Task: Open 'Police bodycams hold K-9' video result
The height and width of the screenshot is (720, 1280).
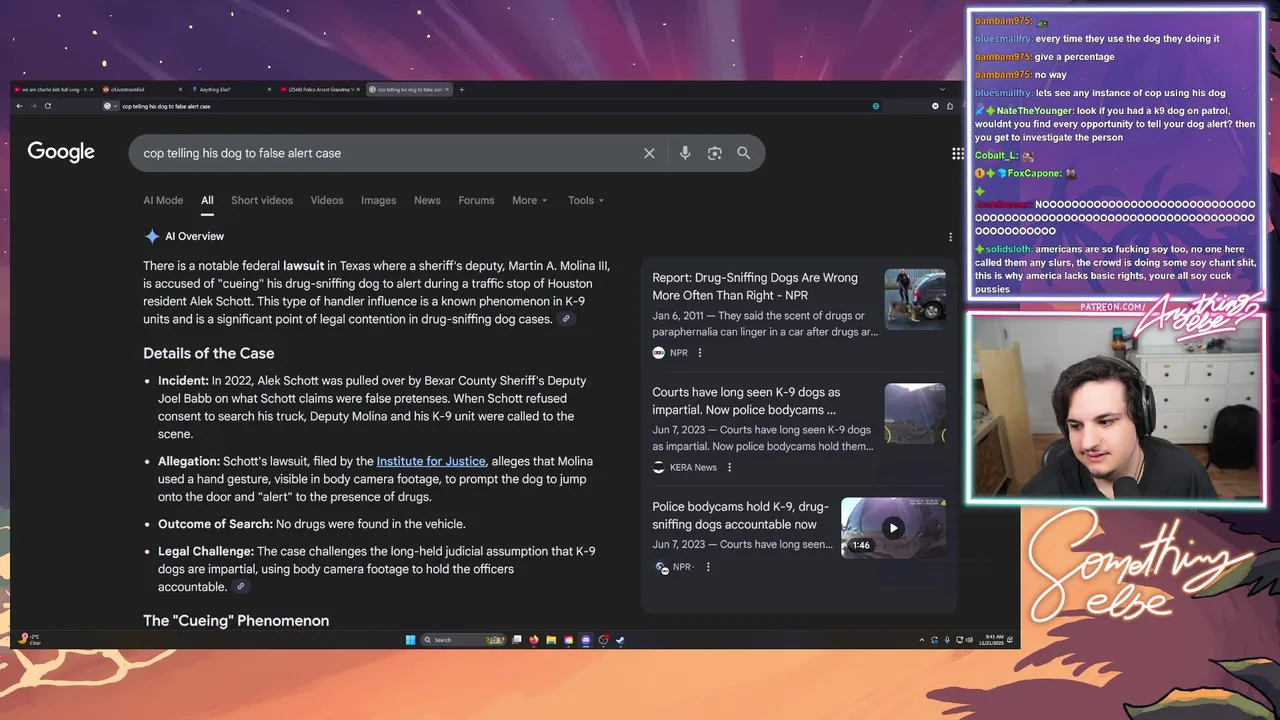Action: [740, 516]
